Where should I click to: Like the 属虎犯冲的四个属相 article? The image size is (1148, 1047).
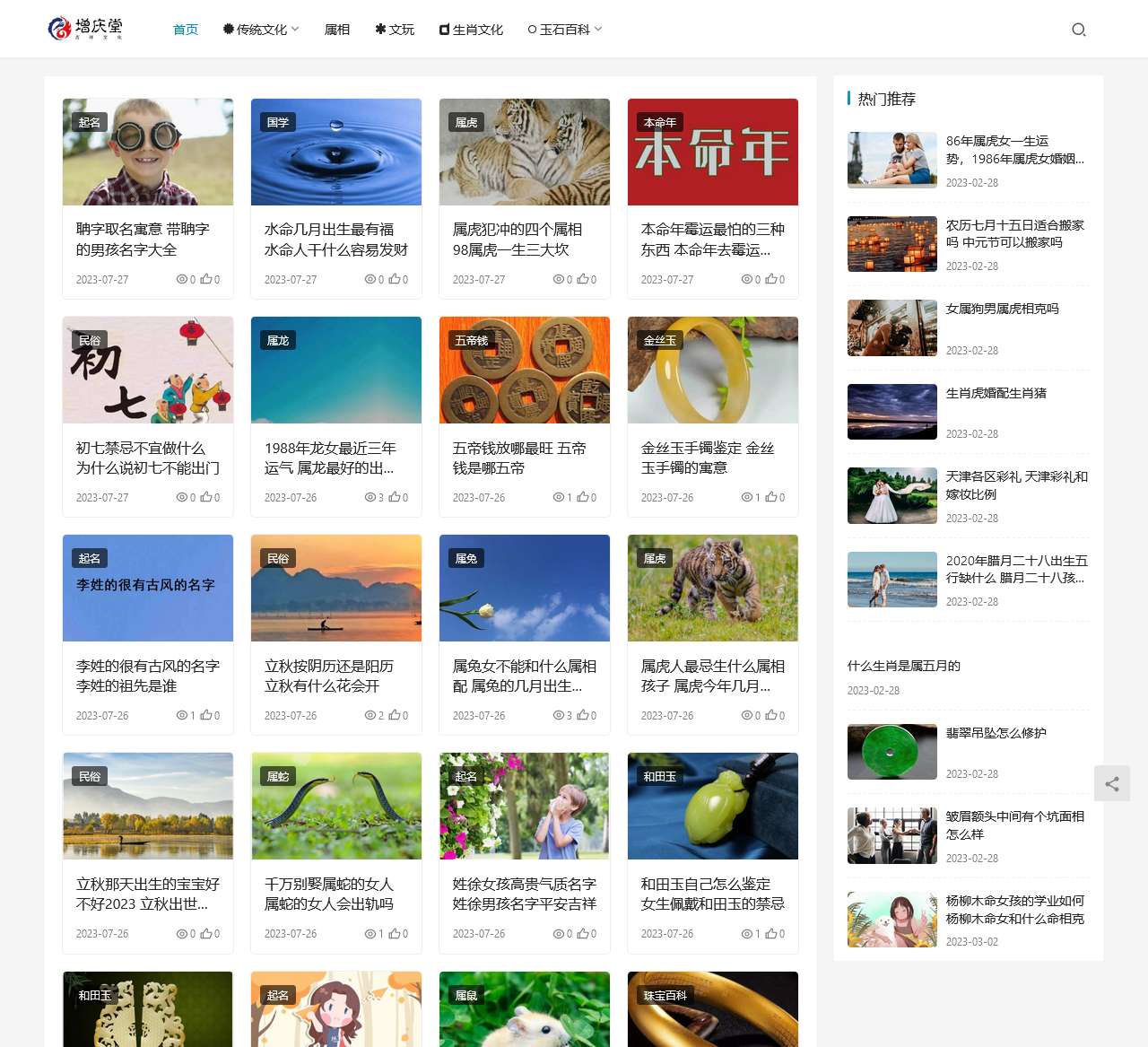582,279
